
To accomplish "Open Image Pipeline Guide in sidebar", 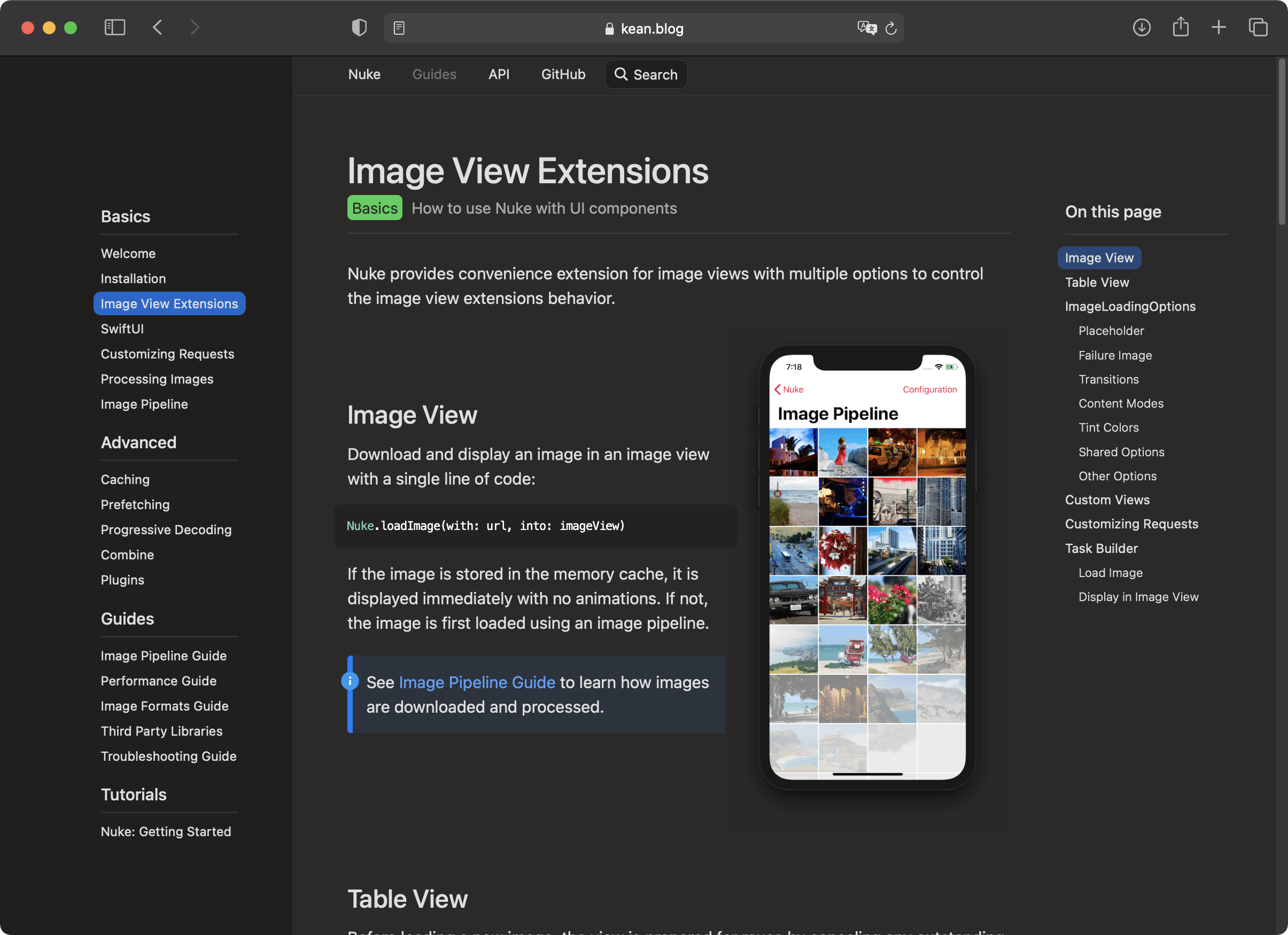I will click(x=164, y=656).
